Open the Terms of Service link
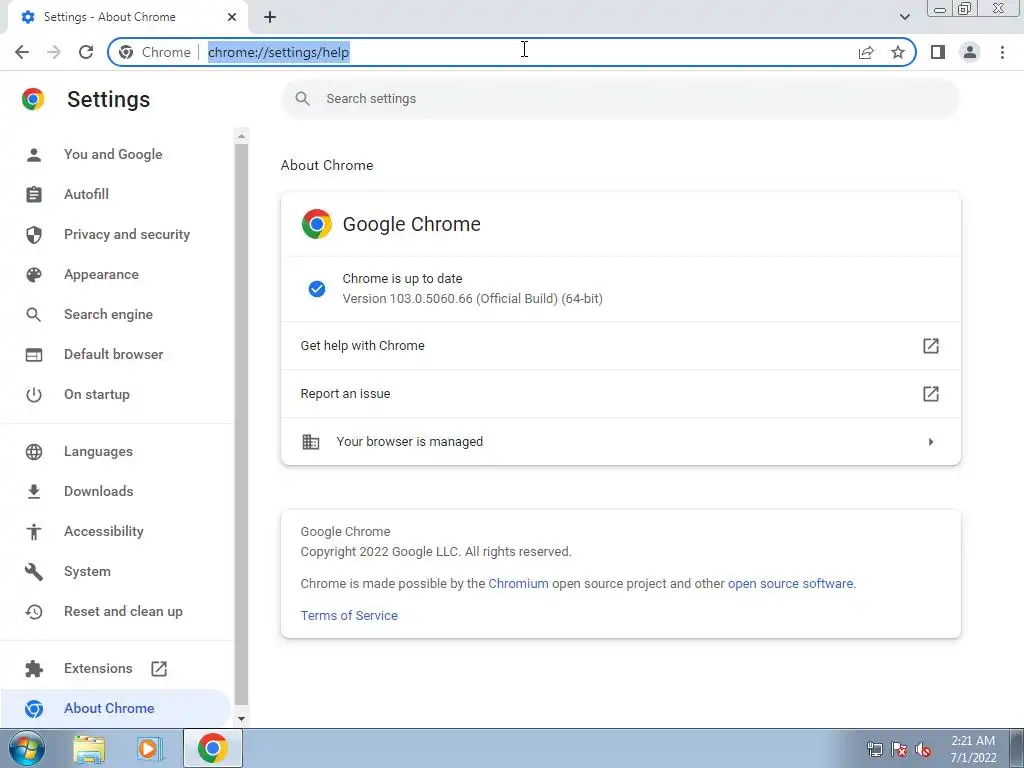 [349, 615]
